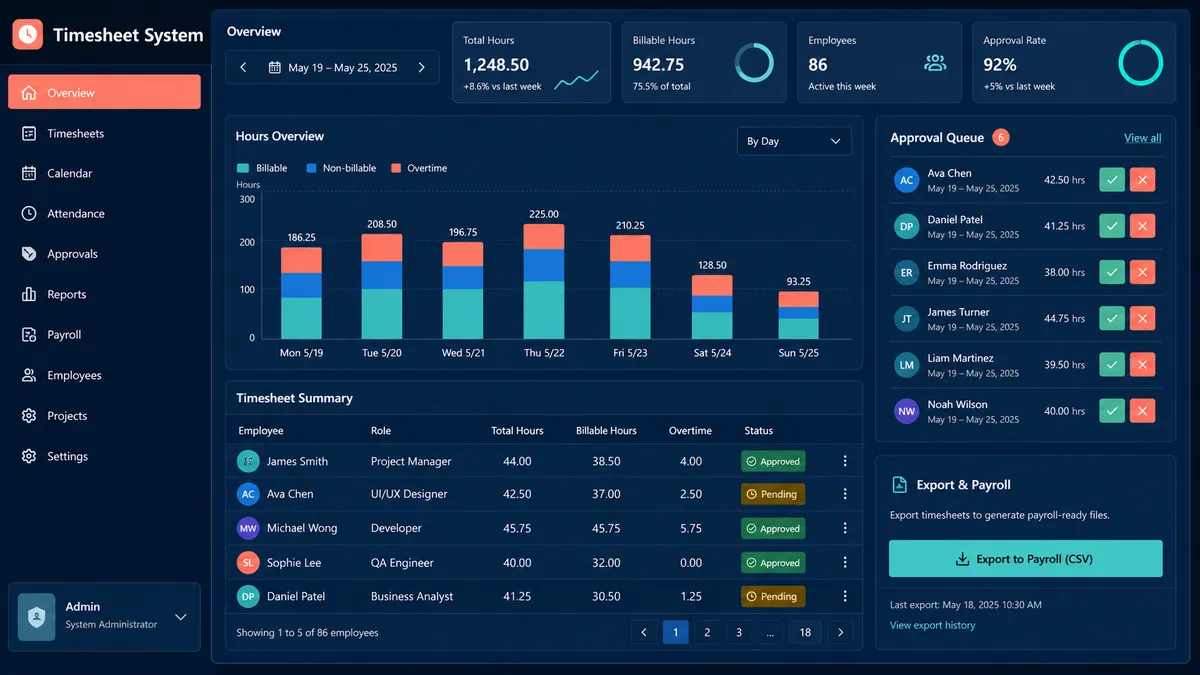Screen dimensions: 1200x675
Task: Open Attendance from the sidebar
Action: (x=104, y=213)
